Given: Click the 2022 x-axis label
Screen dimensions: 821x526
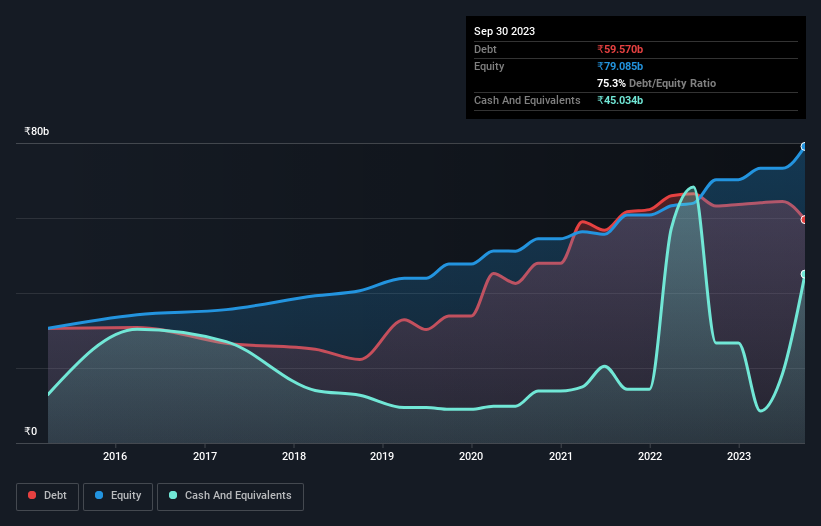Looking at the screenshot, I should coord(650,456).
